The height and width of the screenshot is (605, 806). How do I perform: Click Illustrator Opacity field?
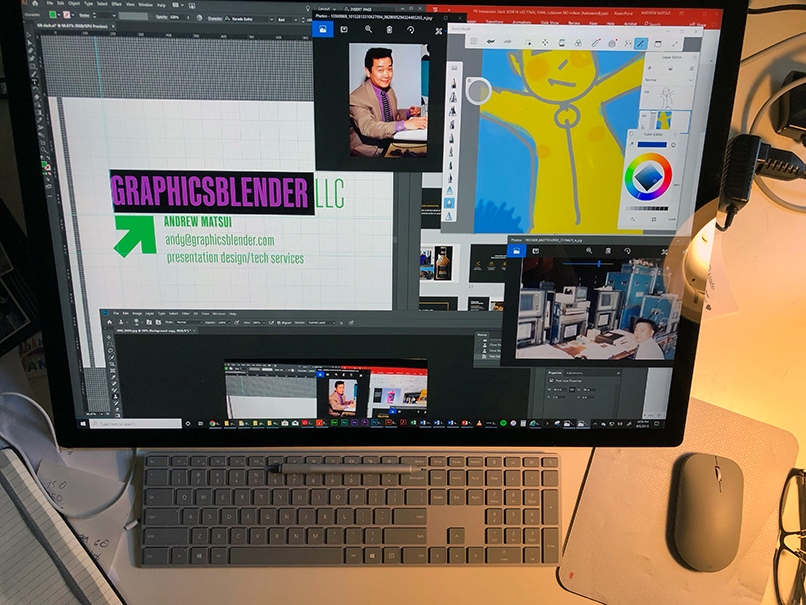[x=175, y=17]
